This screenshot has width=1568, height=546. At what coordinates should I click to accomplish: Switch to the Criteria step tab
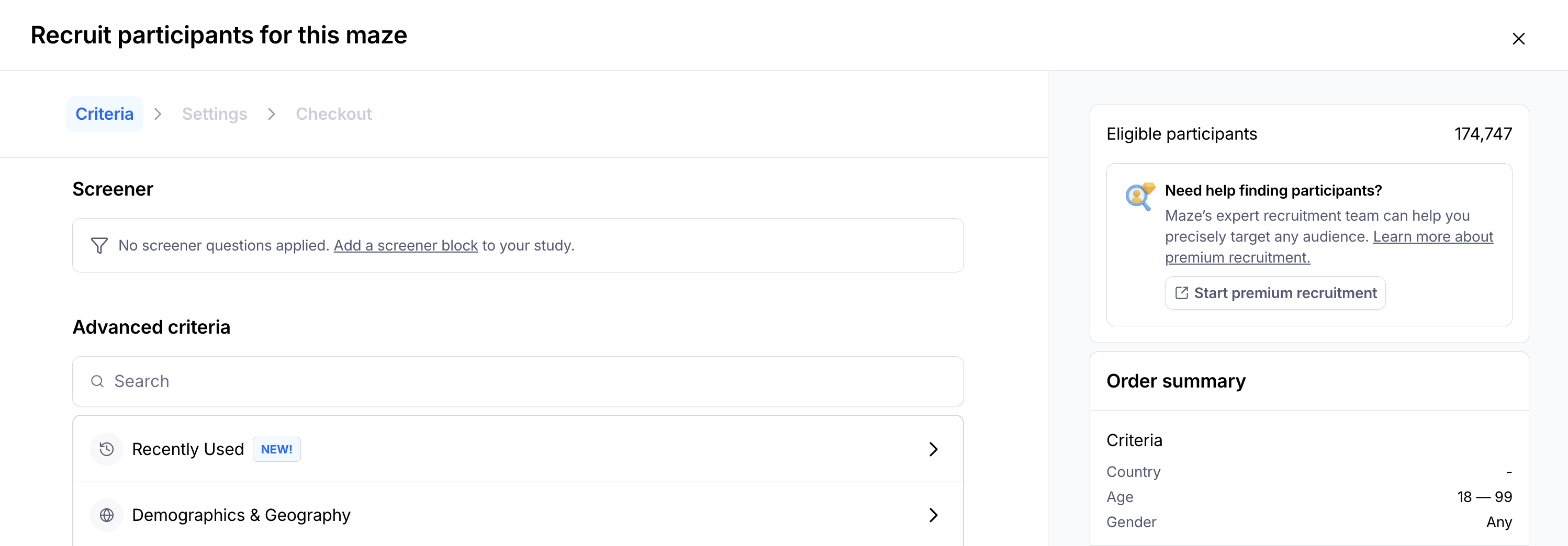tap(104, 115)
